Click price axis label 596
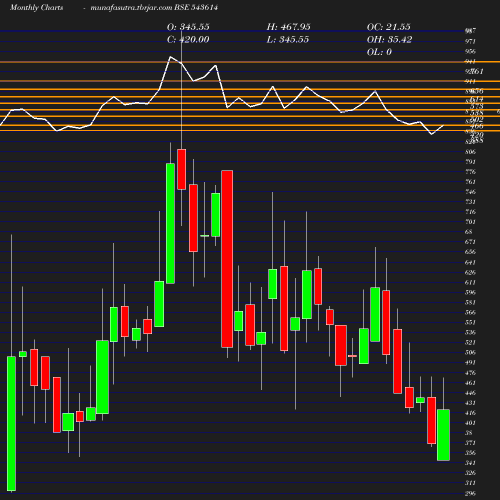Viewport: 500px width, 500px height. pos(470,292)
